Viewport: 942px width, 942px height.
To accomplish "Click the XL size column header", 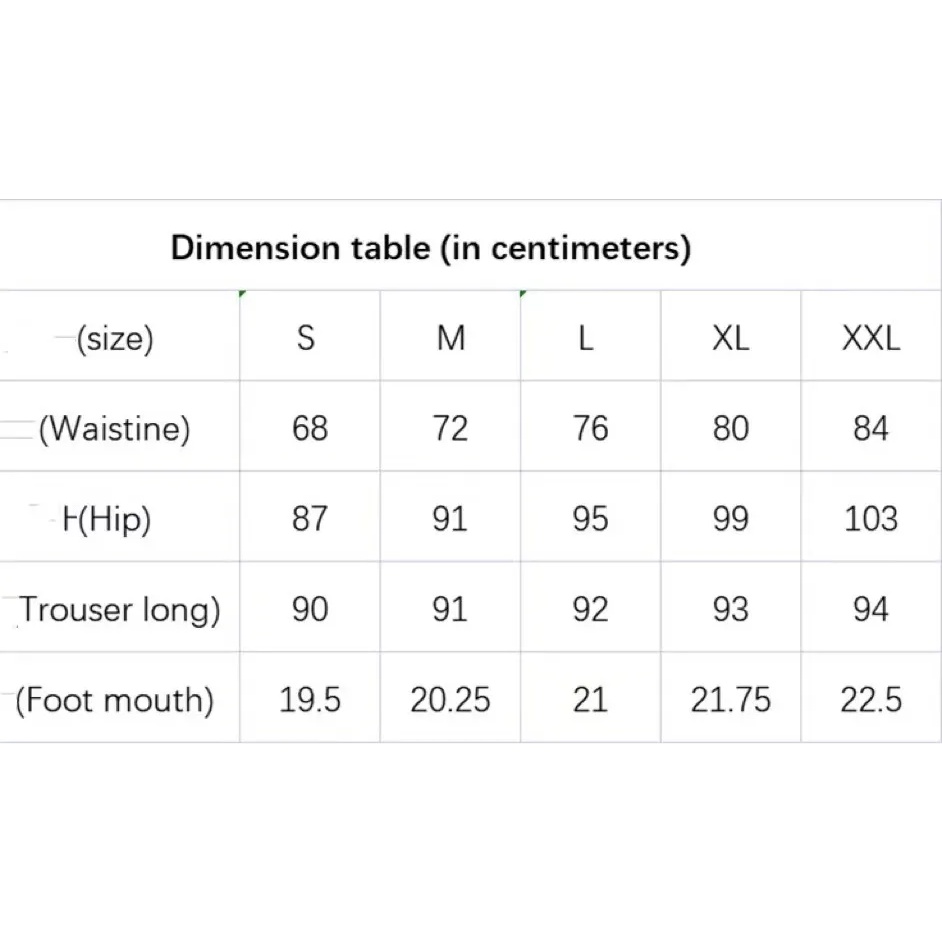I will pyautogui.click(x=730, y=339).
